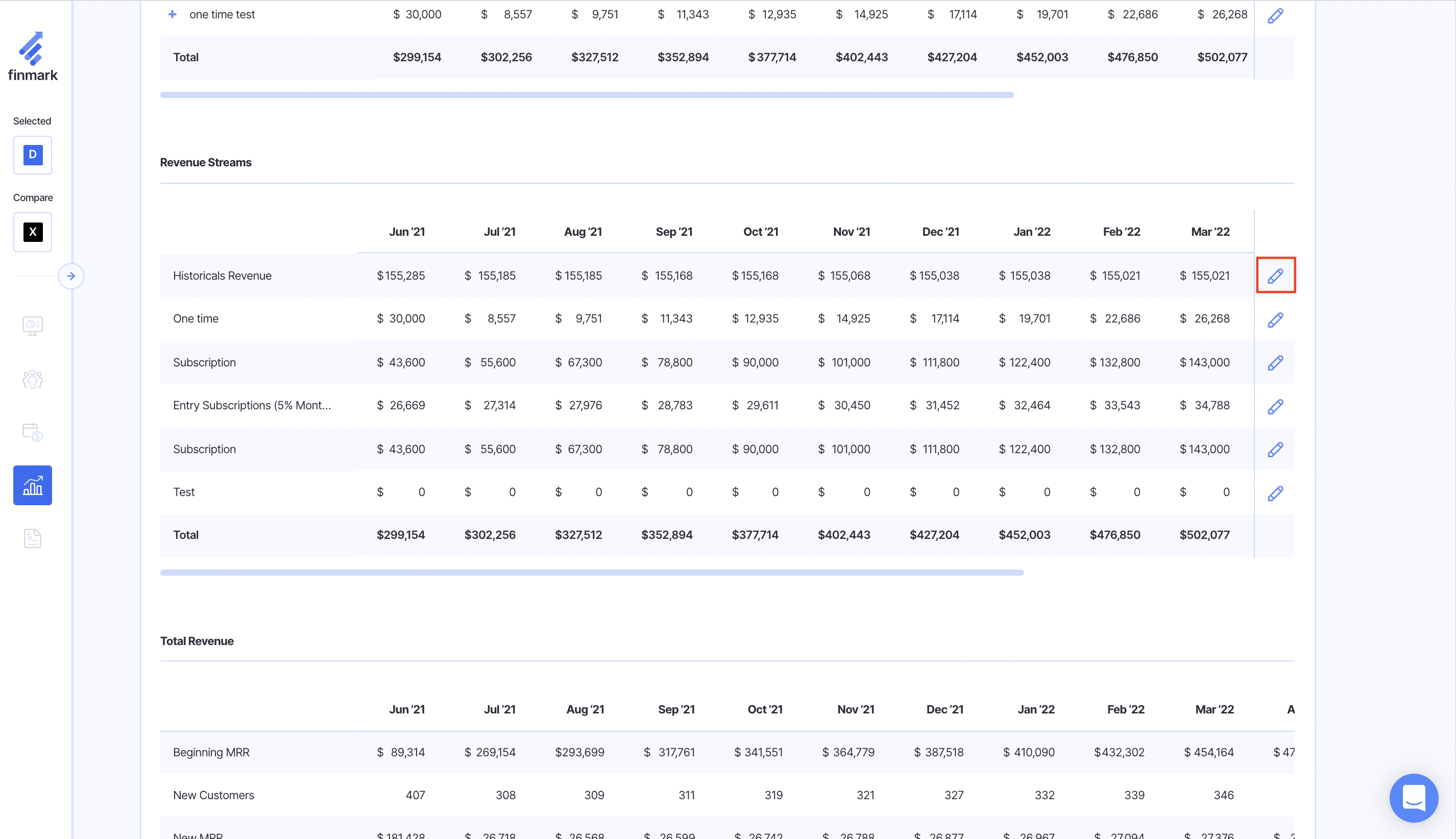The width and height of the screenshot is (1456, 839).
Task: Click the Revenue Streams table scrollbar
Action: click(591, 572)
